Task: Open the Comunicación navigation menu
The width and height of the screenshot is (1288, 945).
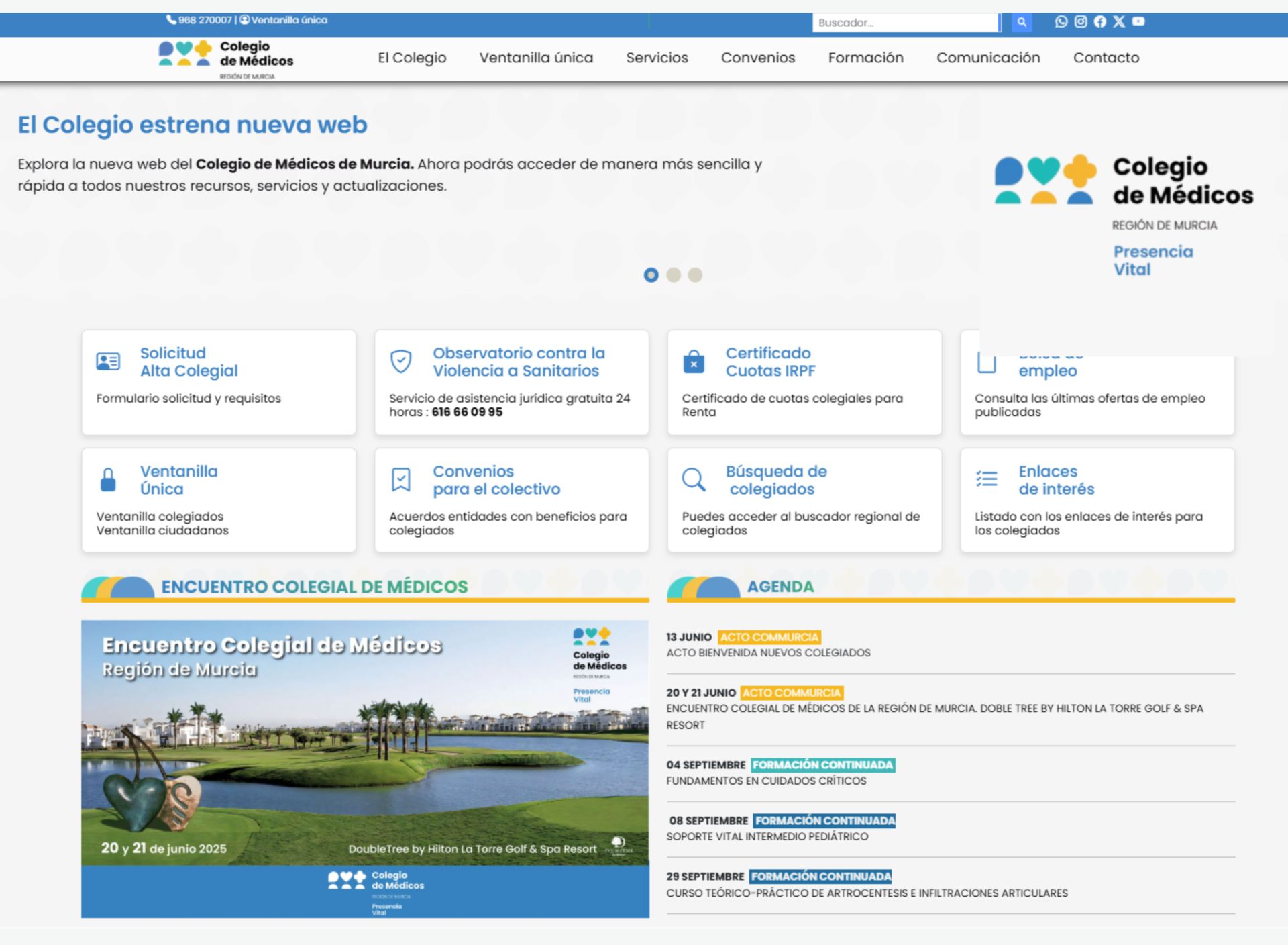Action: point(987,58)
